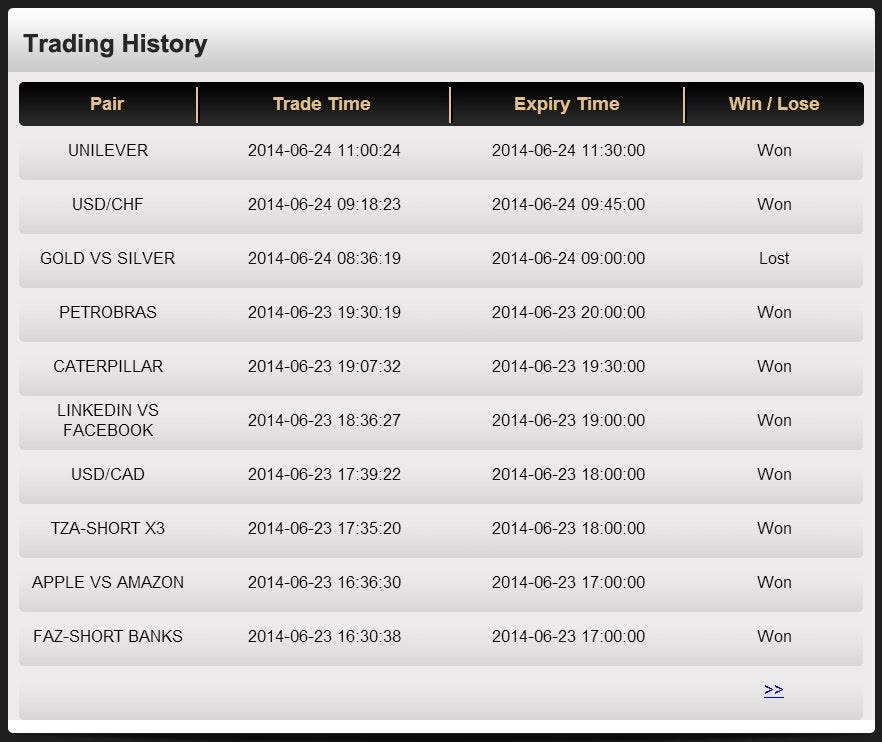Select the FAZ-SHORT BANKS pair cell

(x=108, y=636)
